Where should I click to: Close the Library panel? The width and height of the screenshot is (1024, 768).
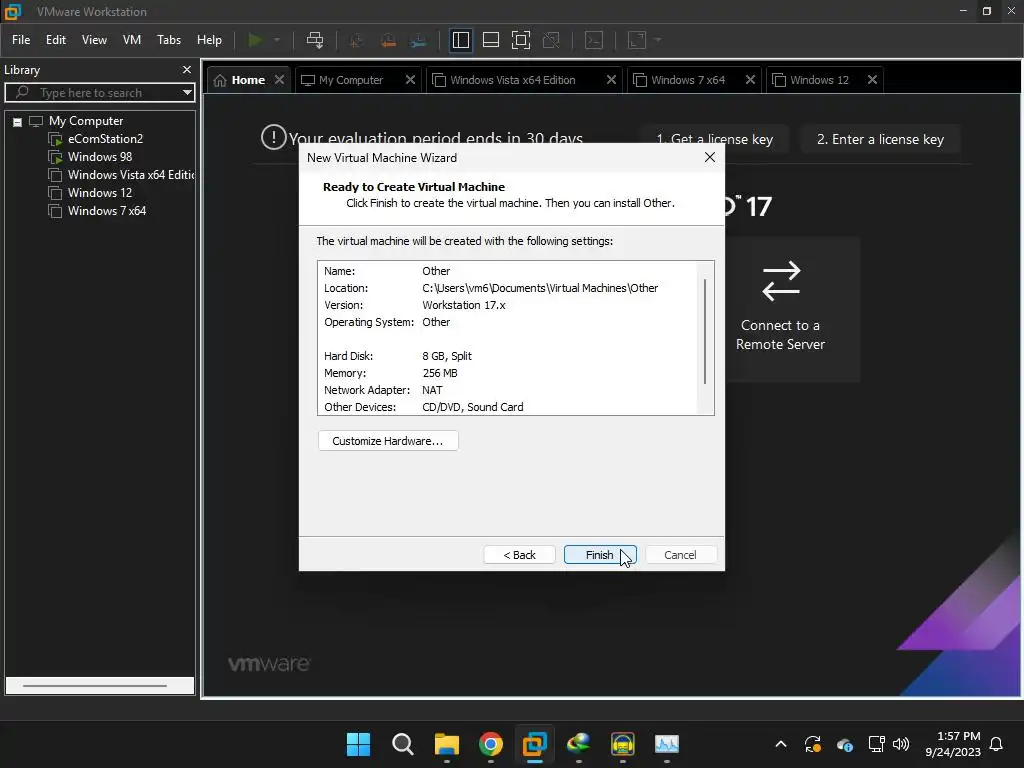187,69
